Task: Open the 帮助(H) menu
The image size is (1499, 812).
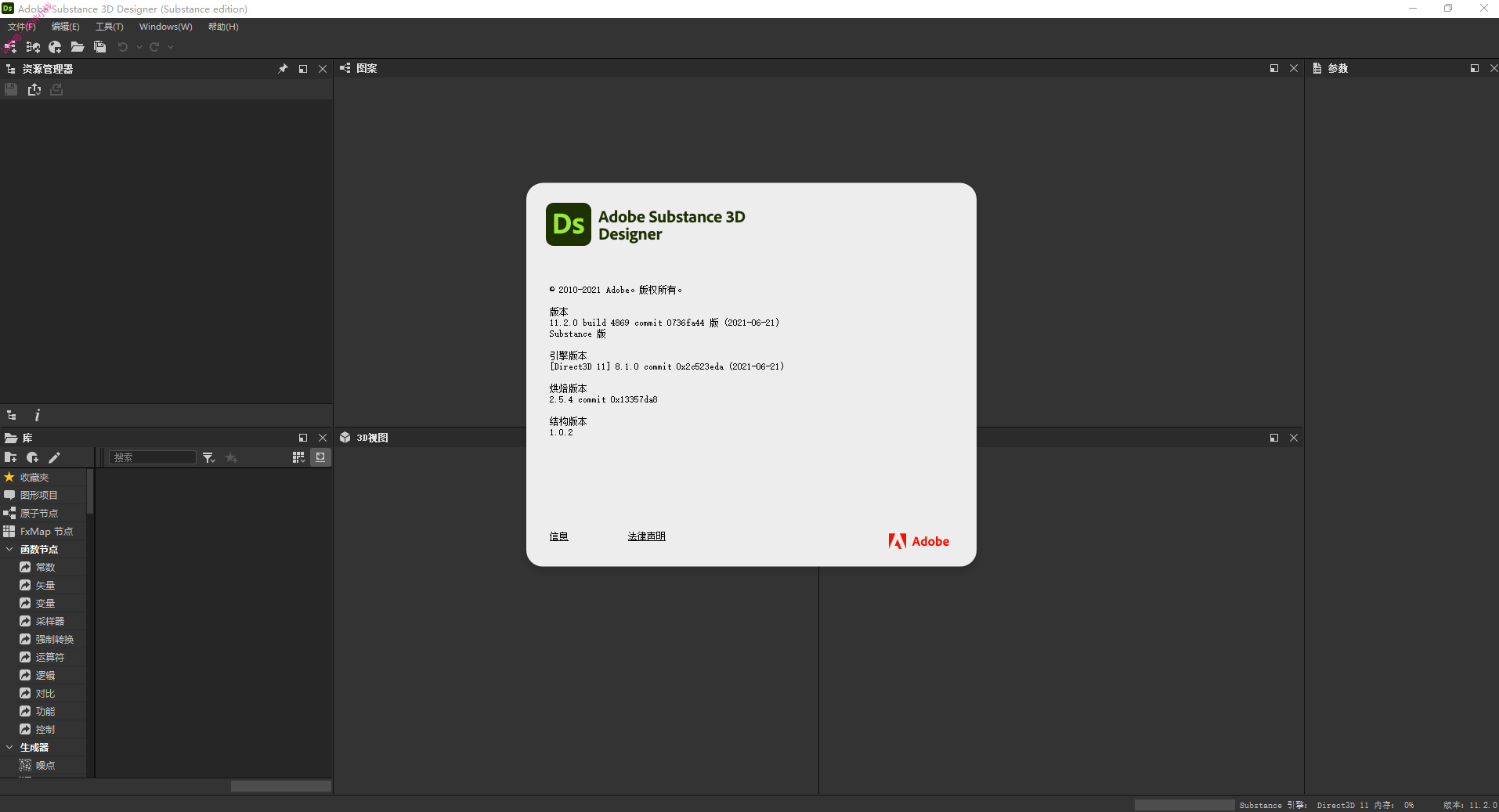Action: point(223,27)
